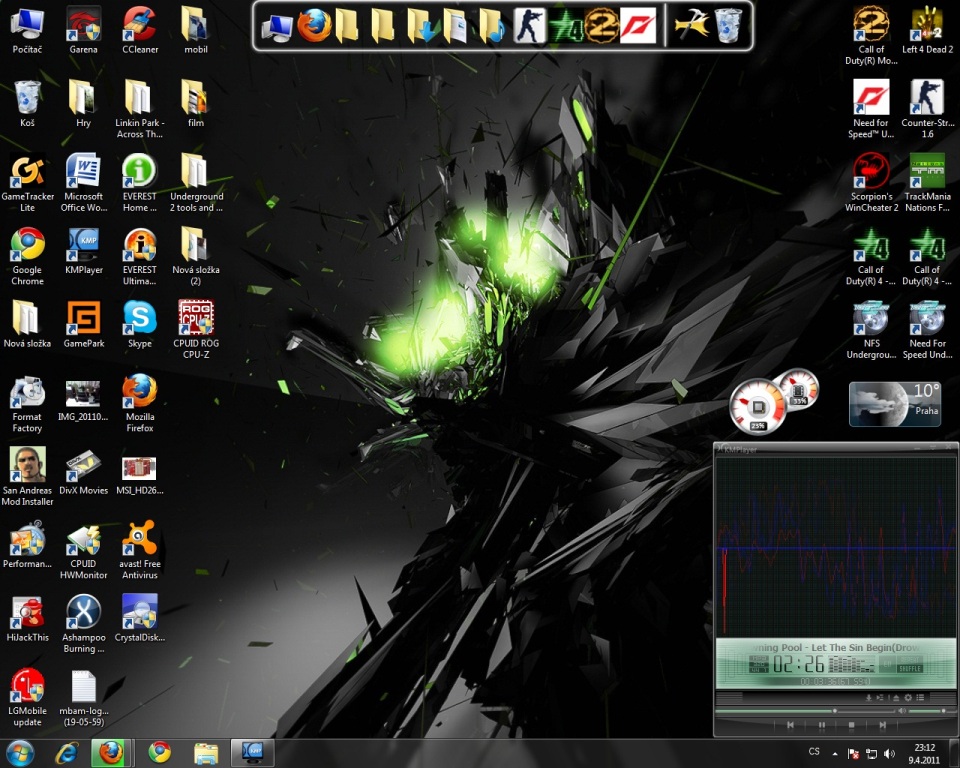Open the CPUID ROG CPU-Z shortcut
This screenshot has height=768, width=960.
coord(195,318)
